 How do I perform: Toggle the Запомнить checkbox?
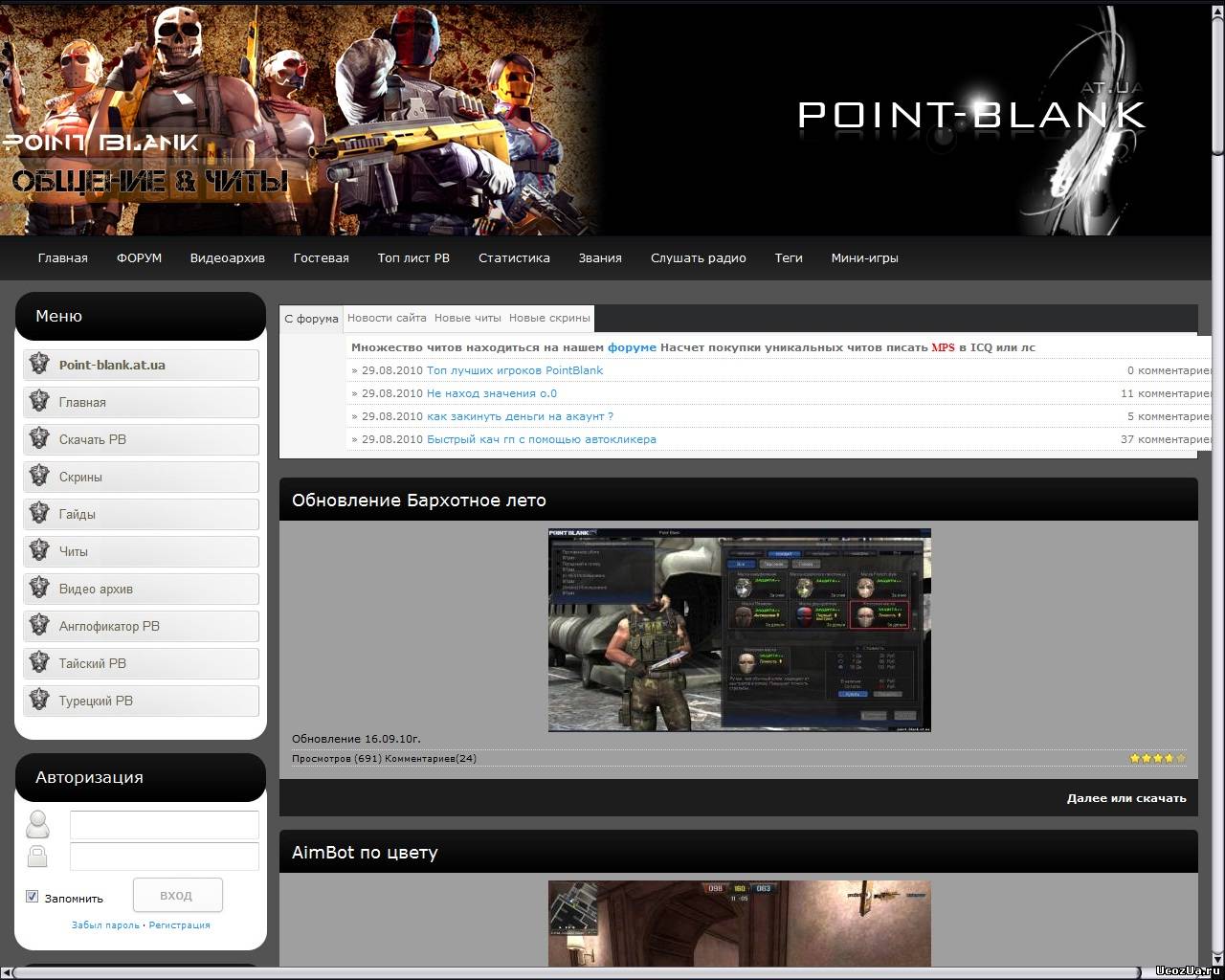(32, 897)
